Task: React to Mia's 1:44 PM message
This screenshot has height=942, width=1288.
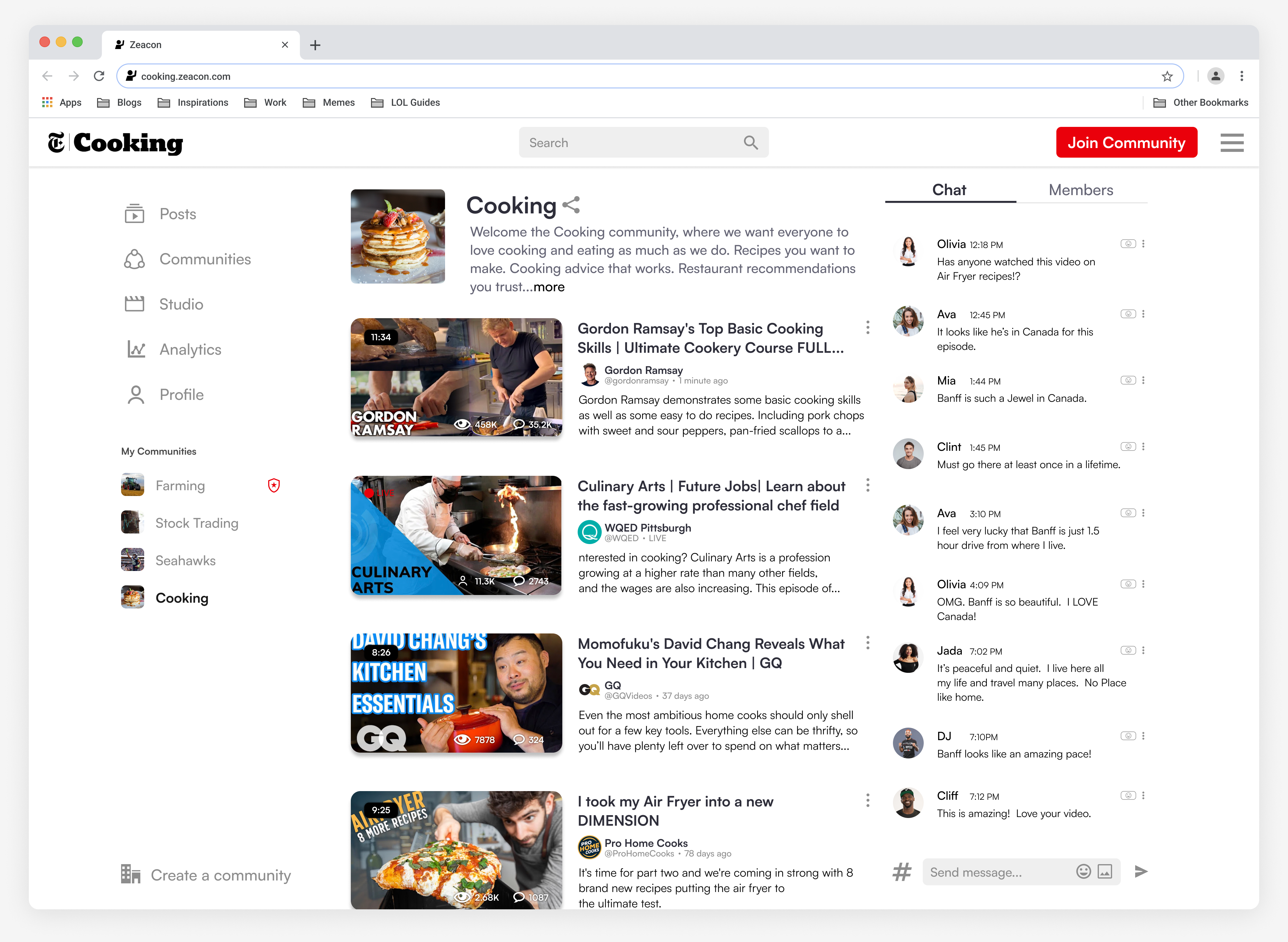Action: pyautogui.click(x=1128, y=380)
